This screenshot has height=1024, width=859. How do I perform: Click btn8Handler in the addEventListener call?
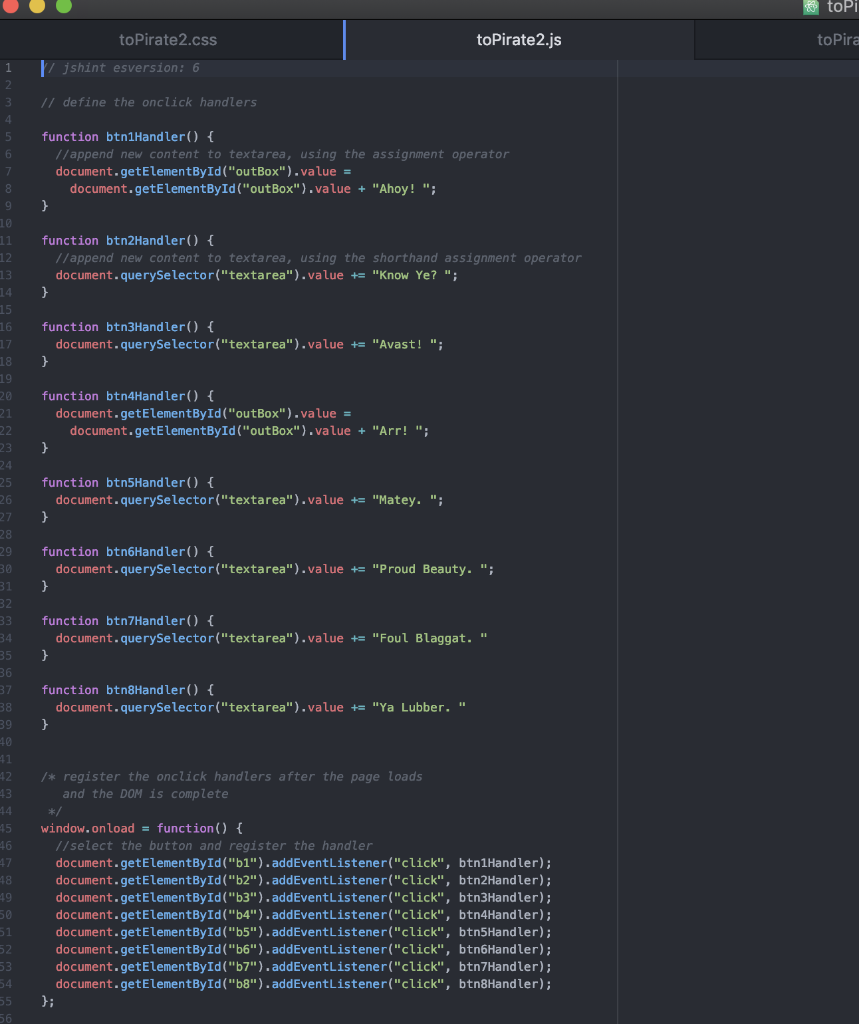coord(498,984)
